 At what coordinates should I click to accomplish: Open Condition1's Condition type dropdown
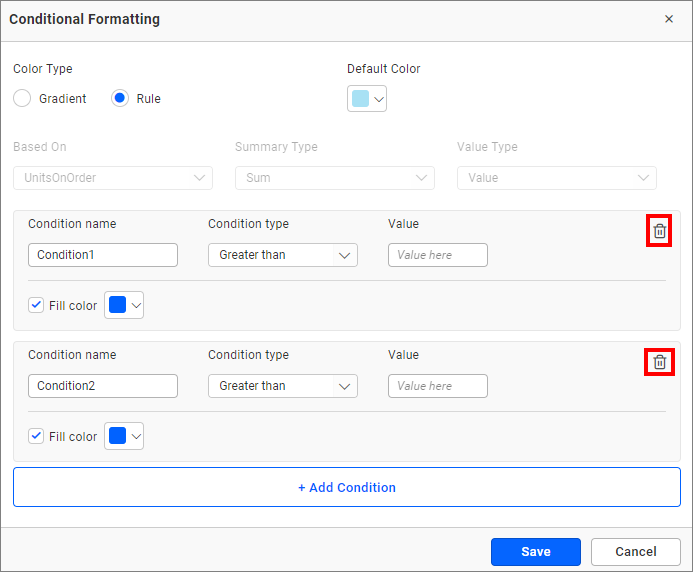coord(282,255)
